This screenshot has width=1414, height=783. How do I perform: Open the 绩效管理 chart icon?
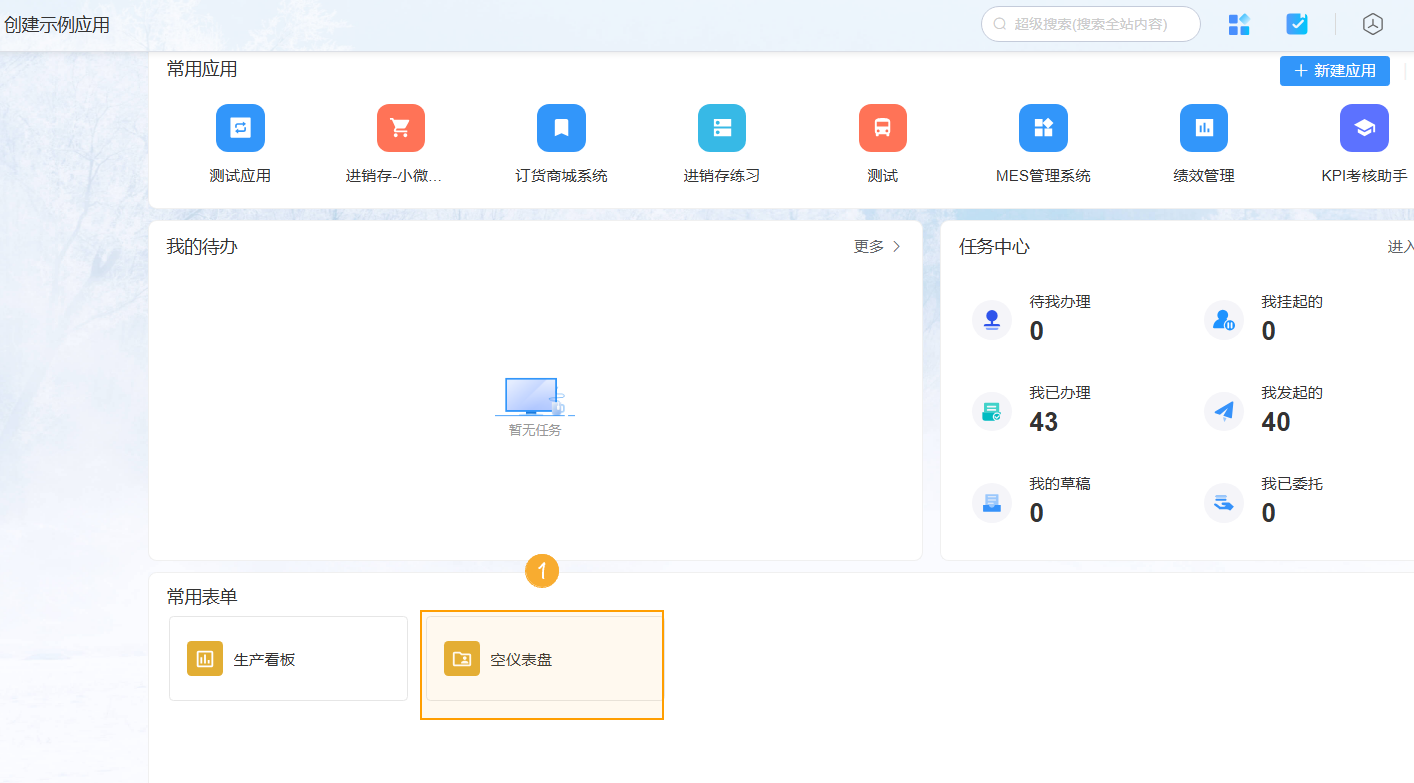[x=1204, y=128]
